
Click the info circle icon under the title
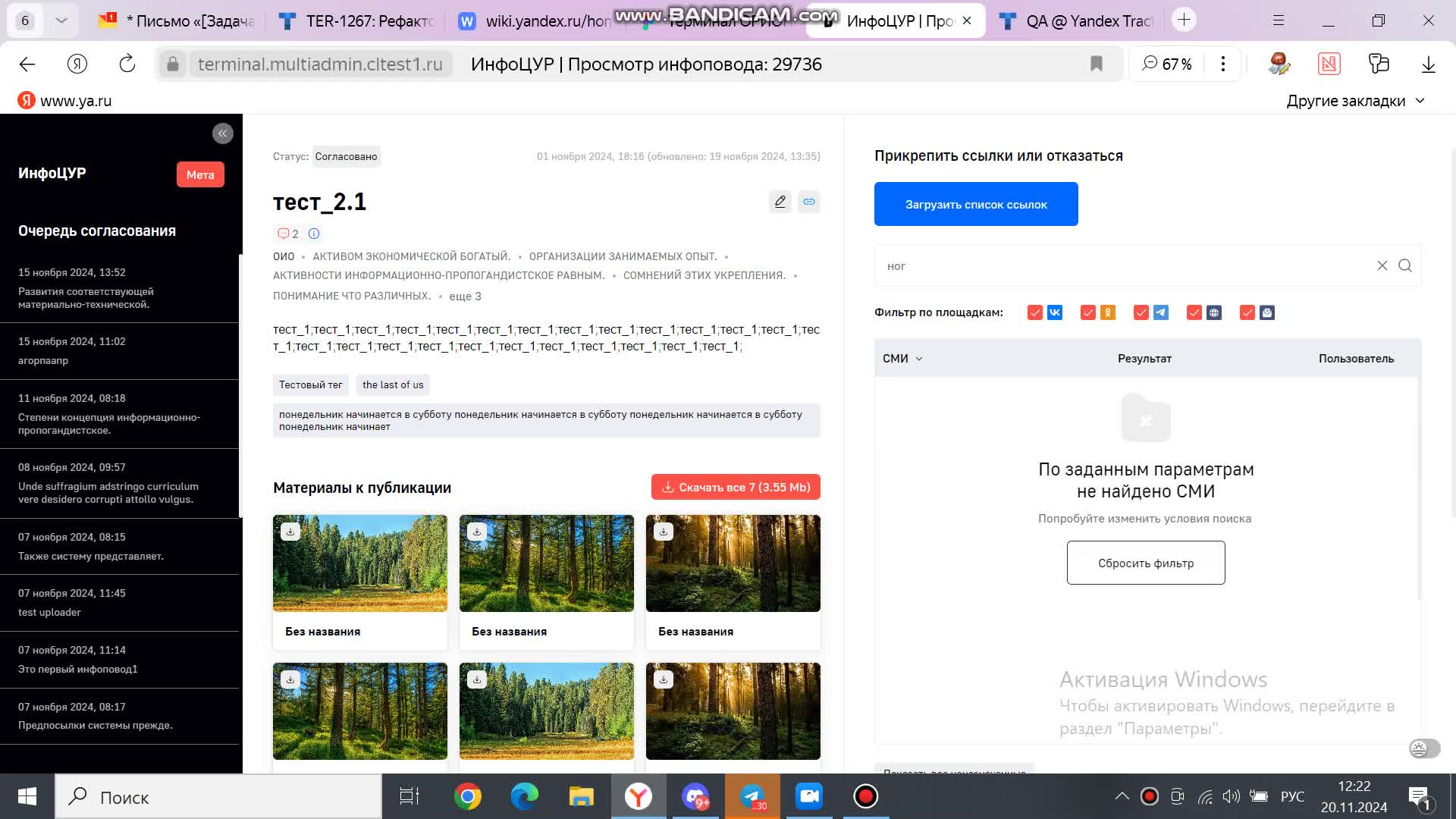click(314, 234)
